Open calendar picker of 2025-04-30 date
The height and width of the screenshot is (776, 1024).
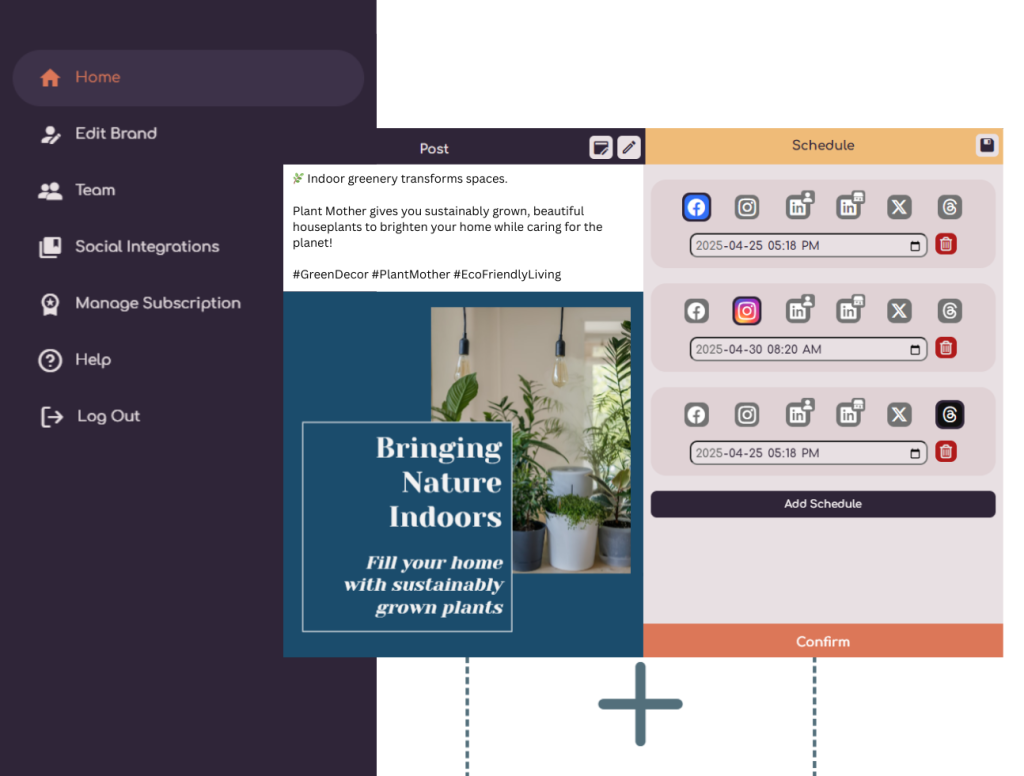tap(915, 350)
